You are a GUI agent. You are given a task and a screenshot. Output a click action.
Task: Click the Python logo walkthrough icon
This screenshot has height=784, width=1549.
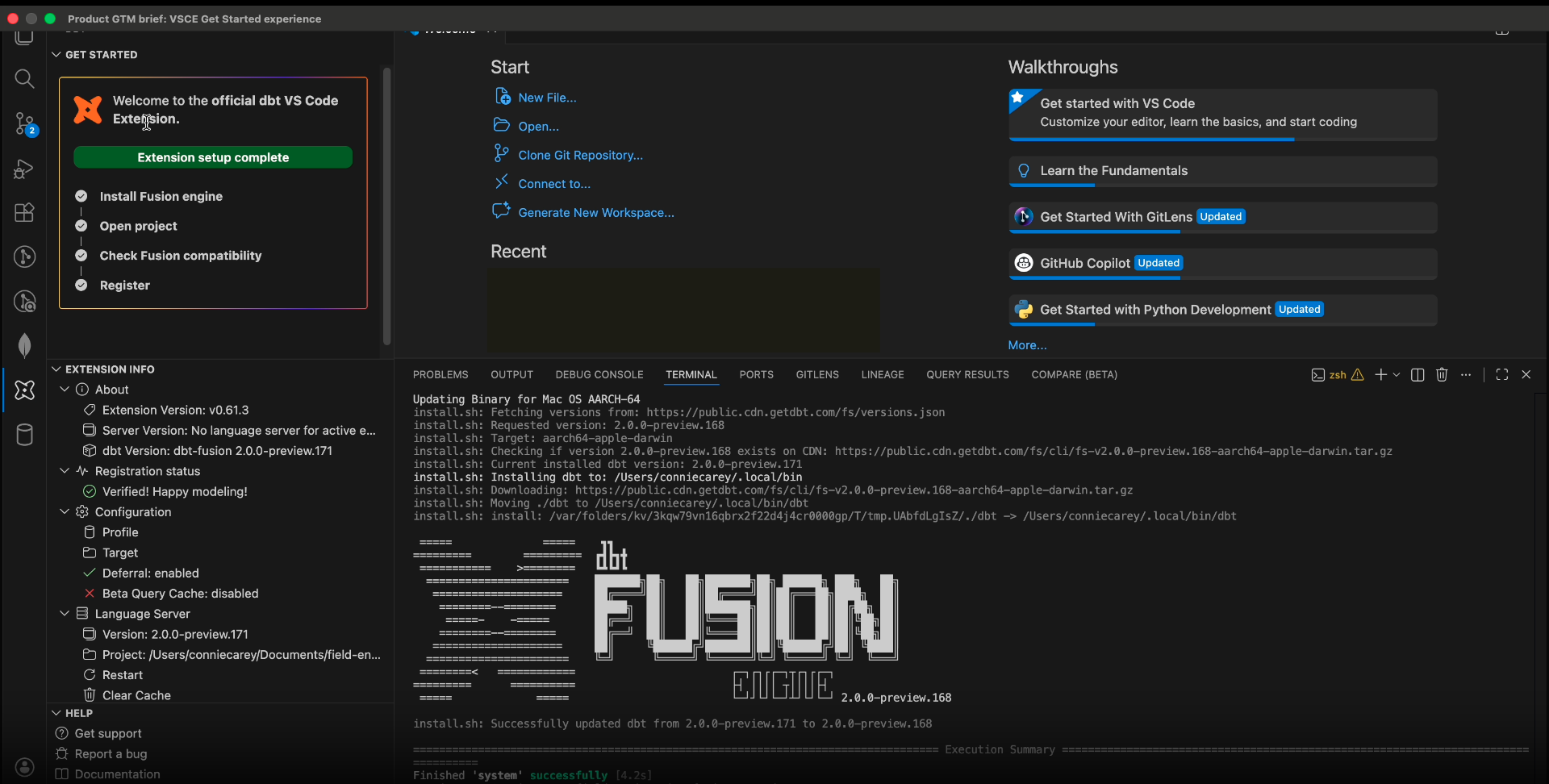tap(1024, 310)
